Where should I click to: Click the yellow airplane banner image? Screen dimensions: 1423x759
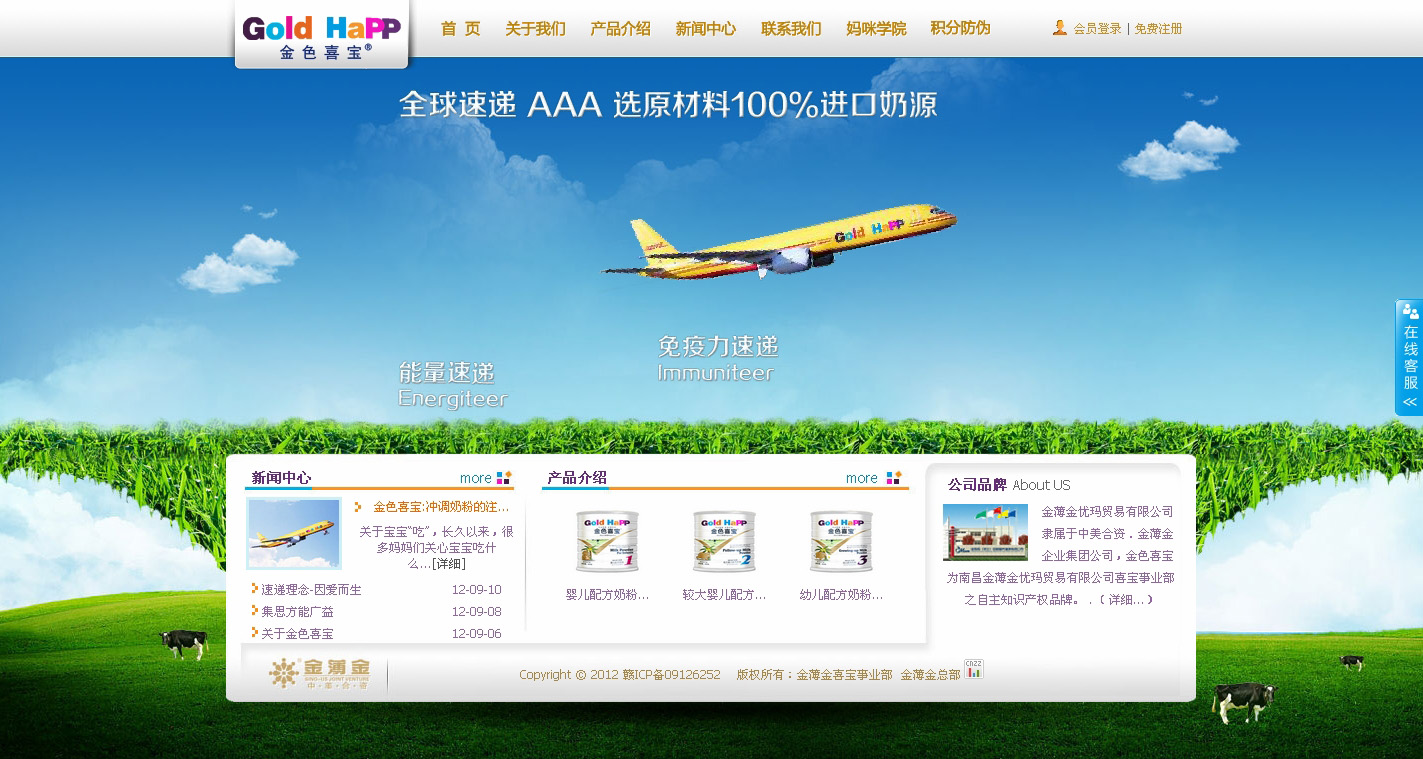[x=779, y=240]
